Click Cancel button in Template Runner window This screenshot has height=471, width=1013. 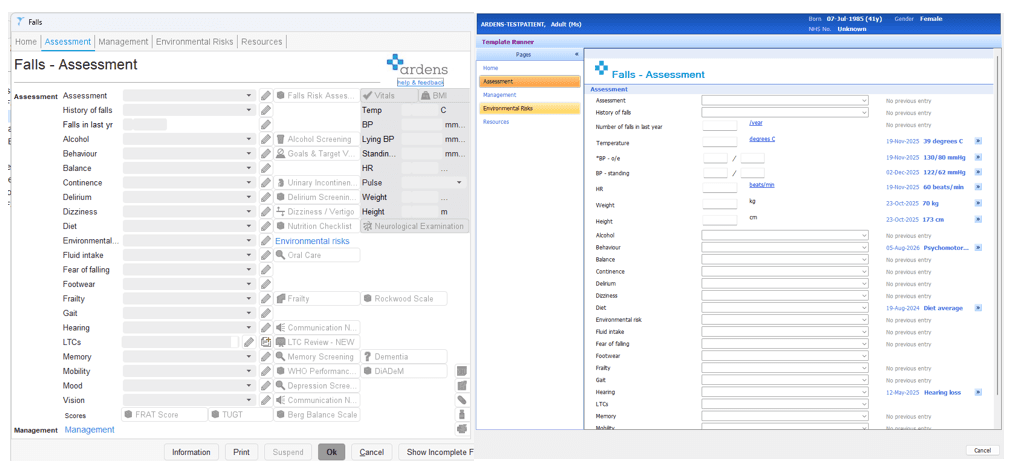point(982,450)
